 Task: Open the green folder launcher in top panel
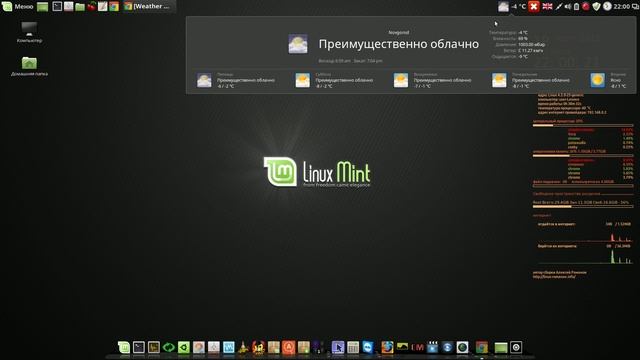(x=80, y=7)
